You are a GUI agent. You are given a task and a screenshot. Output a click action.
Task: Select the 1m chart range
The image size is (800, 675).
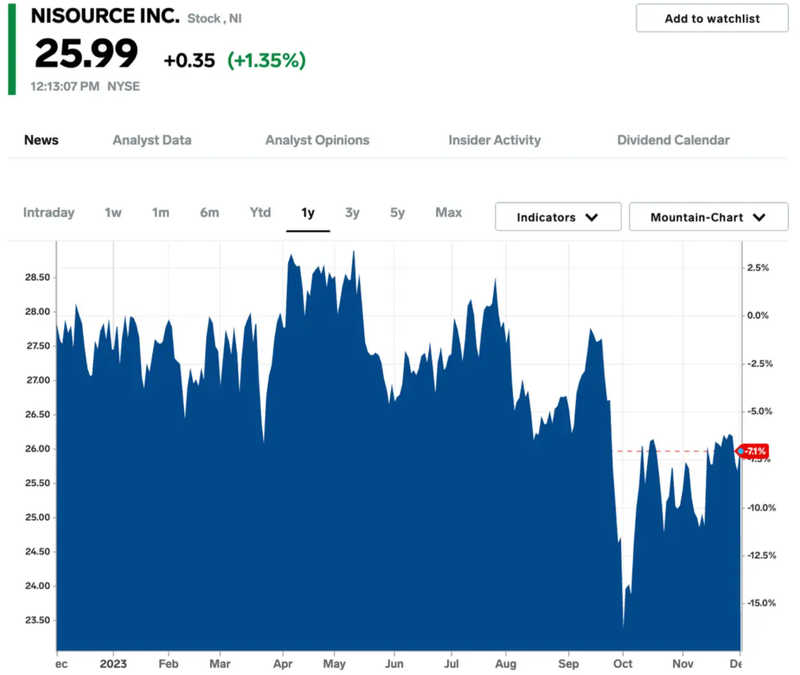pyautogui.click(x=161, y=212)
